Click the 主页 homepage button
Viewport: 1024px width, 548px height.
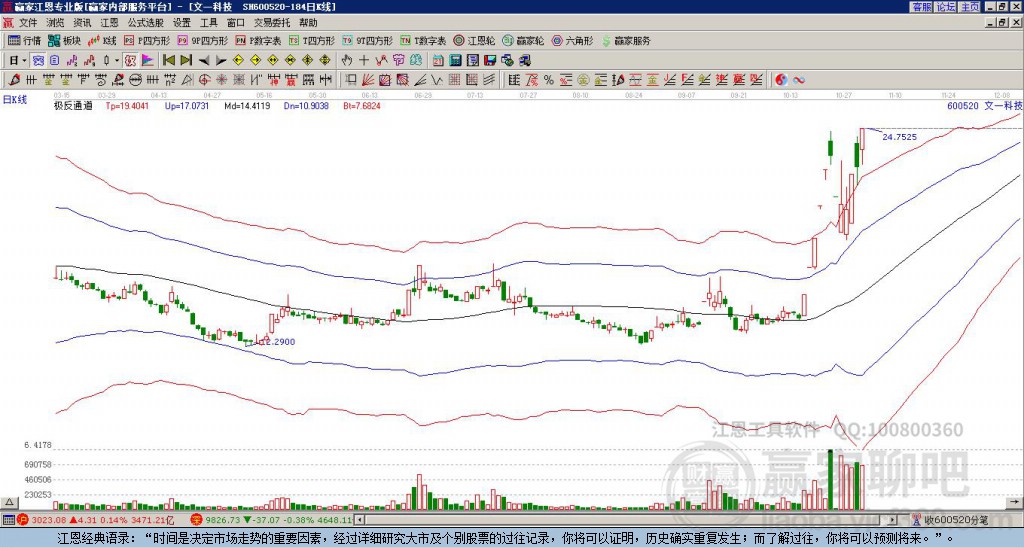pyautogui.click(x=970, y=7)
